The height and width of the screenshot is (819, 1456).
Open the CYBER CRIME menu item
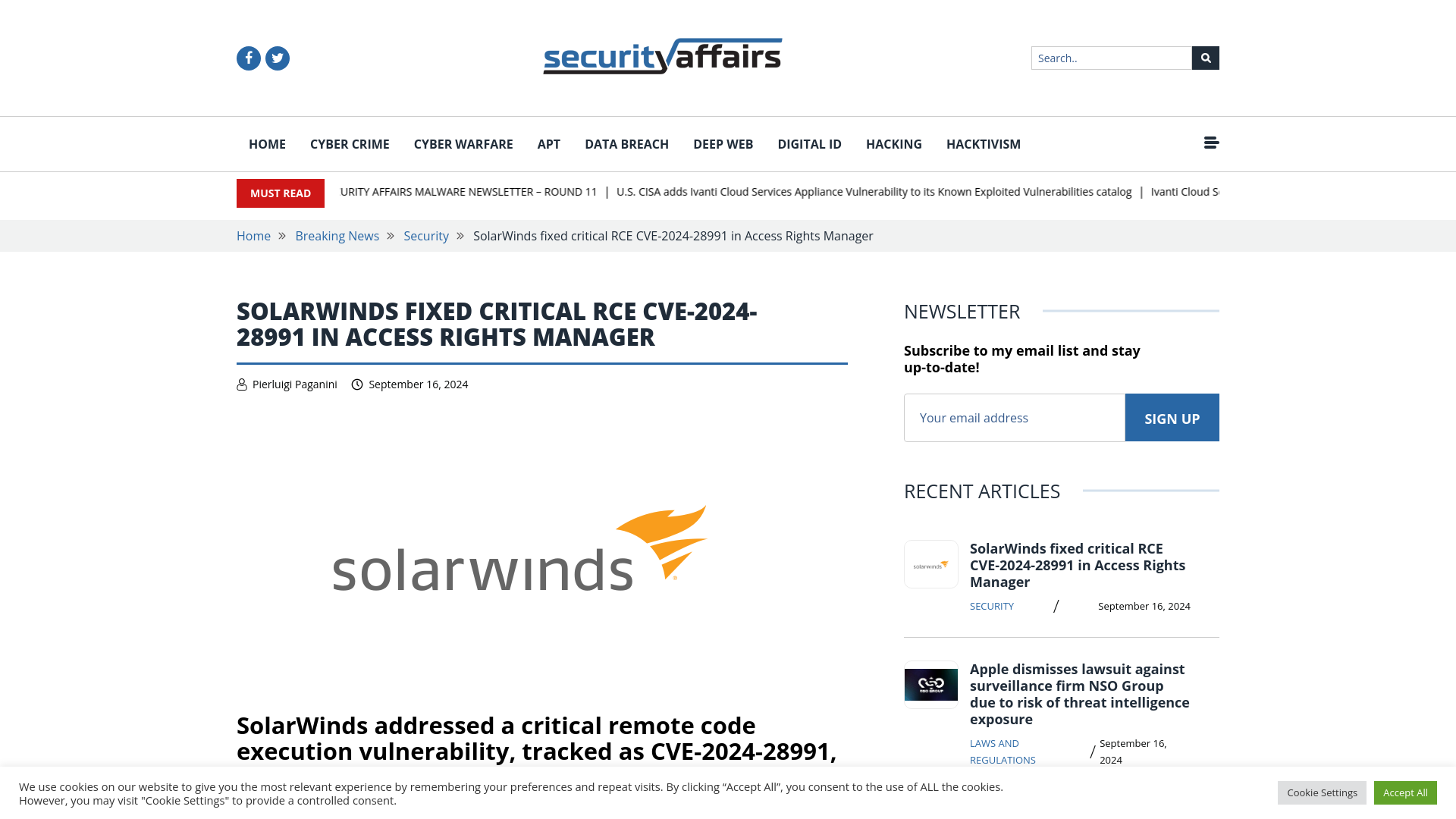[x=349, y=143]
